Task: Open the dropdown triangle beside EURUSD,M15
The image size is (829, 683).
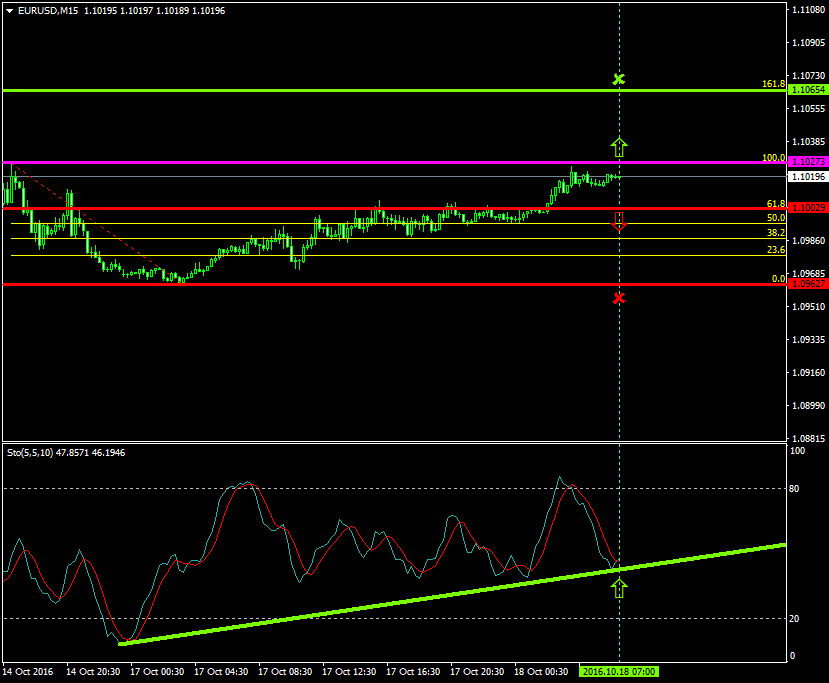Action: (x=10, y=11)
